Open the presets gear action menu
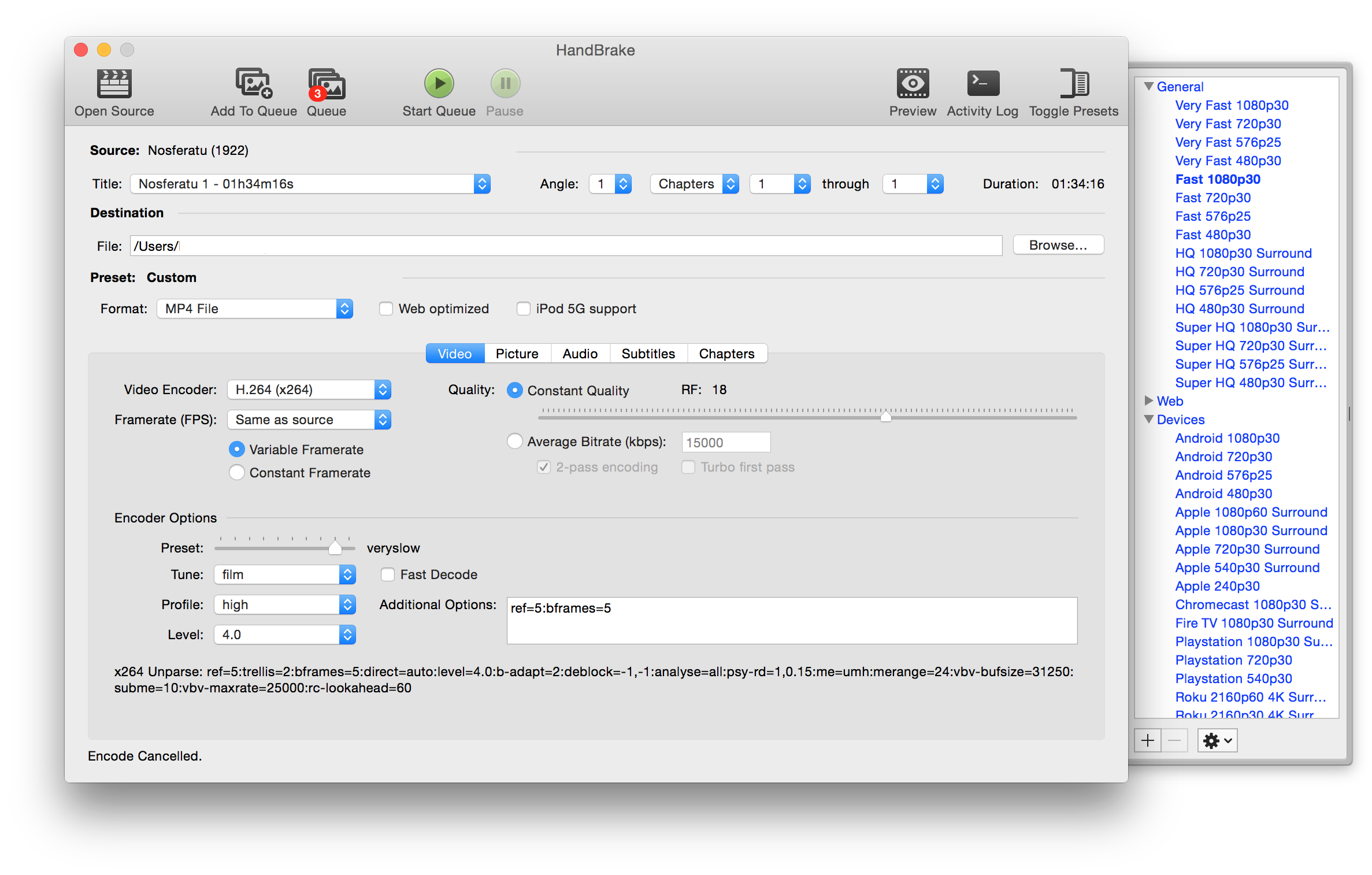This screenshot has width=1372, height=875. (1218, 740)
